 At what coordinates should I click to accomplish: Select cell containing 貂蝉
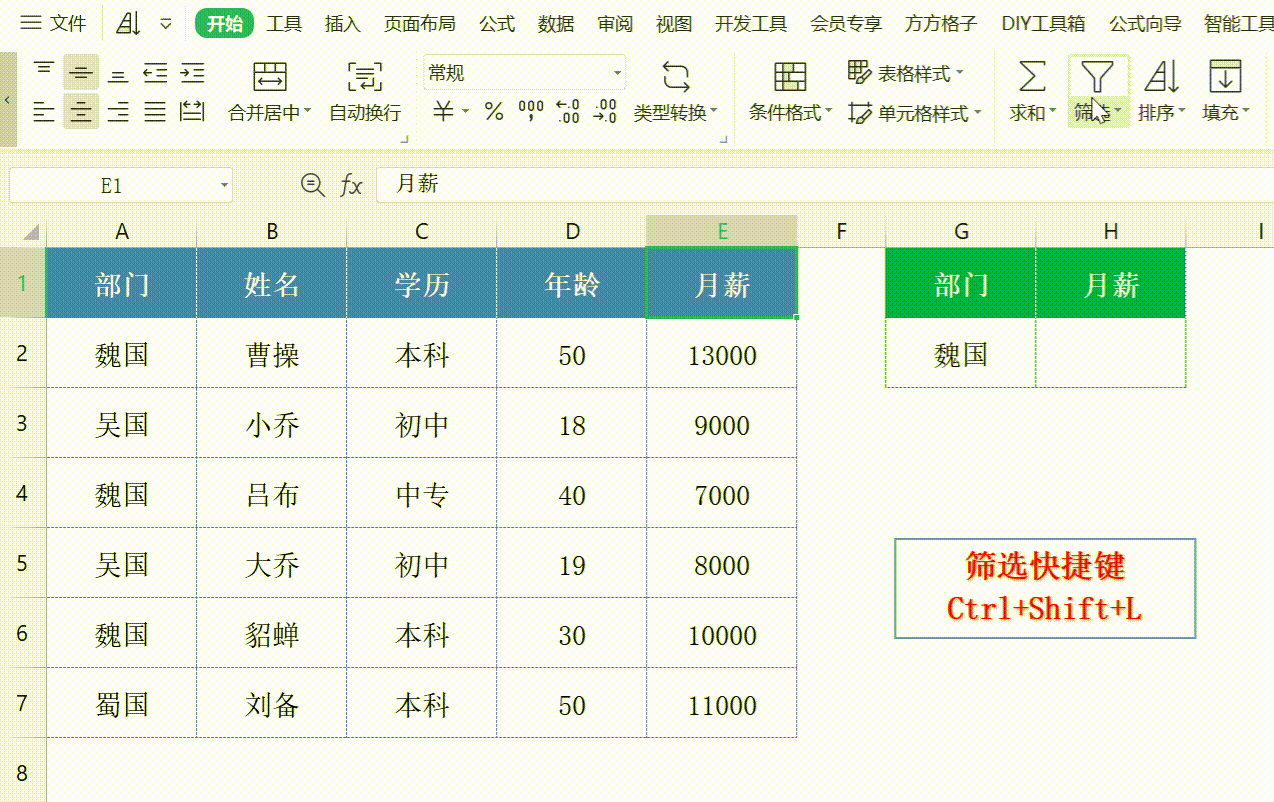pos(272,634)
